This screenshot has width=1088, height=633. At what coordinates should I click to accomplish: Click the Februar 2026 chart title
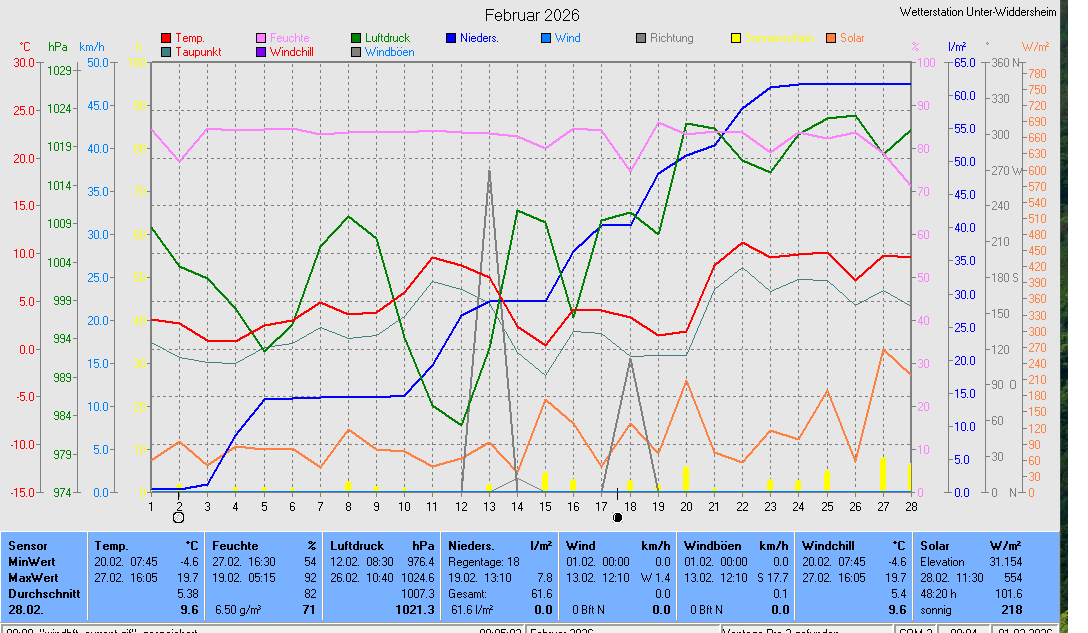click(x=532, y=15)
